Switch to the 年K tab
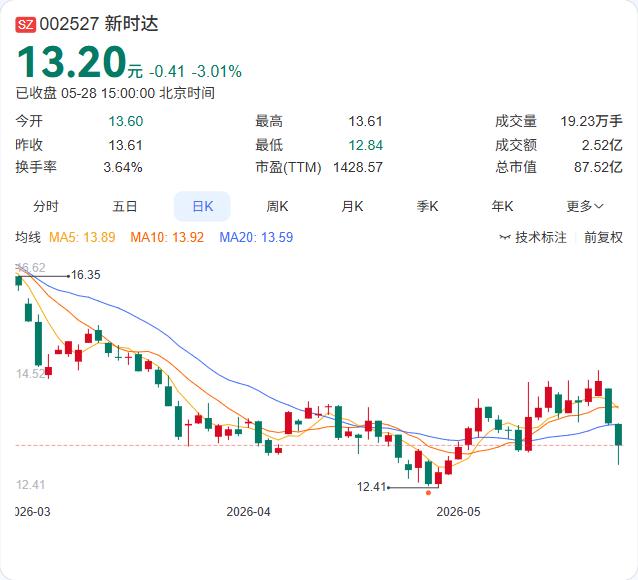638x580 pixels. click(503, 206)
